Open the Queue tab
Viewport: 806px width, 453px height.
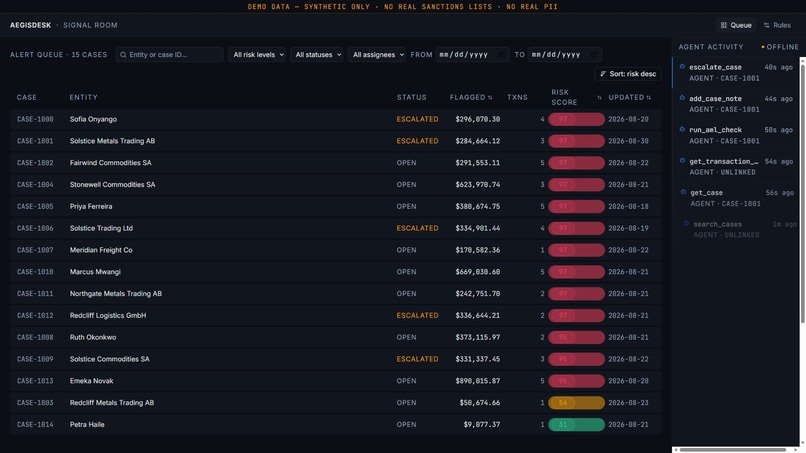[736, 25]
